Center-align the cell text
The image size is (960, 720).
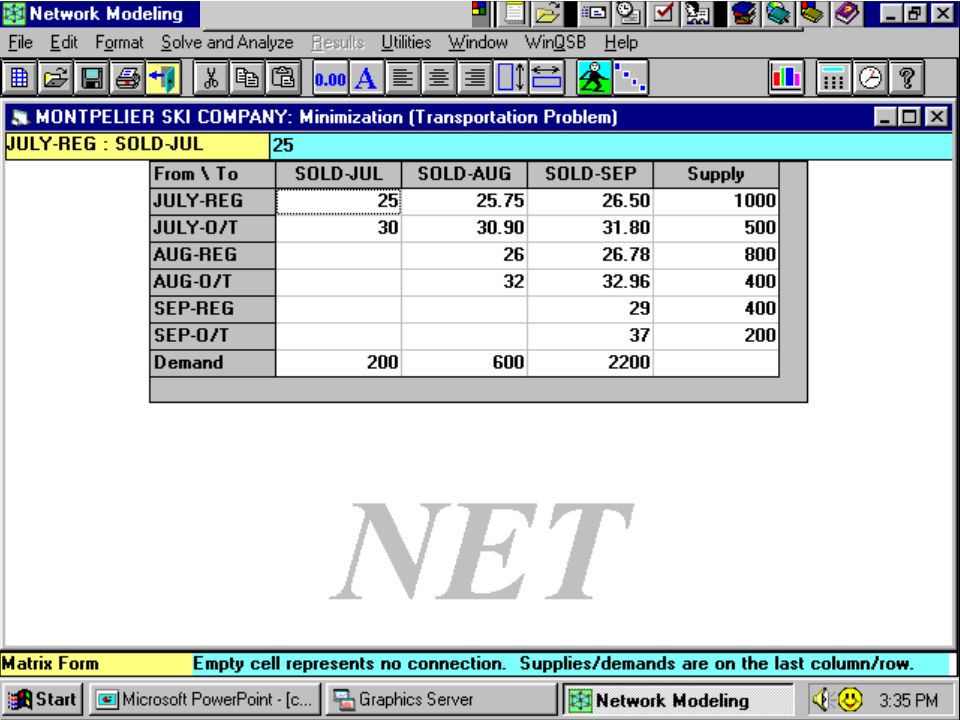[x=438, y=78]
